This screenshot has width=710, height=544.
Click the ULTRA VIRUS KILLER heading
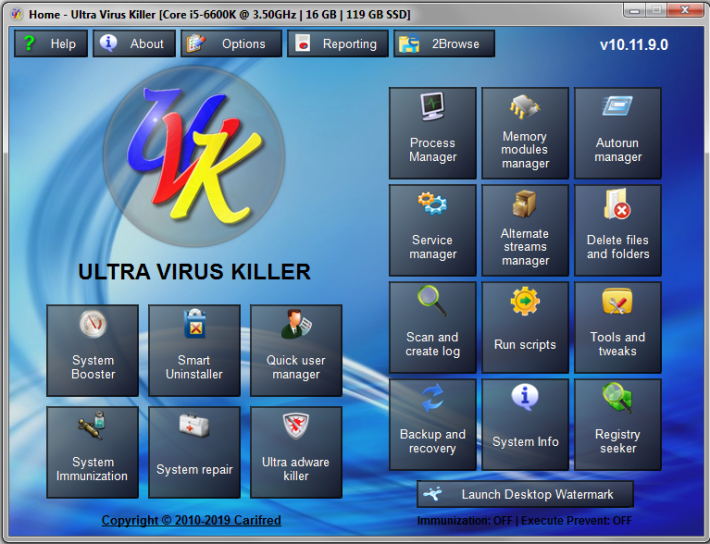tap(194, 272)
